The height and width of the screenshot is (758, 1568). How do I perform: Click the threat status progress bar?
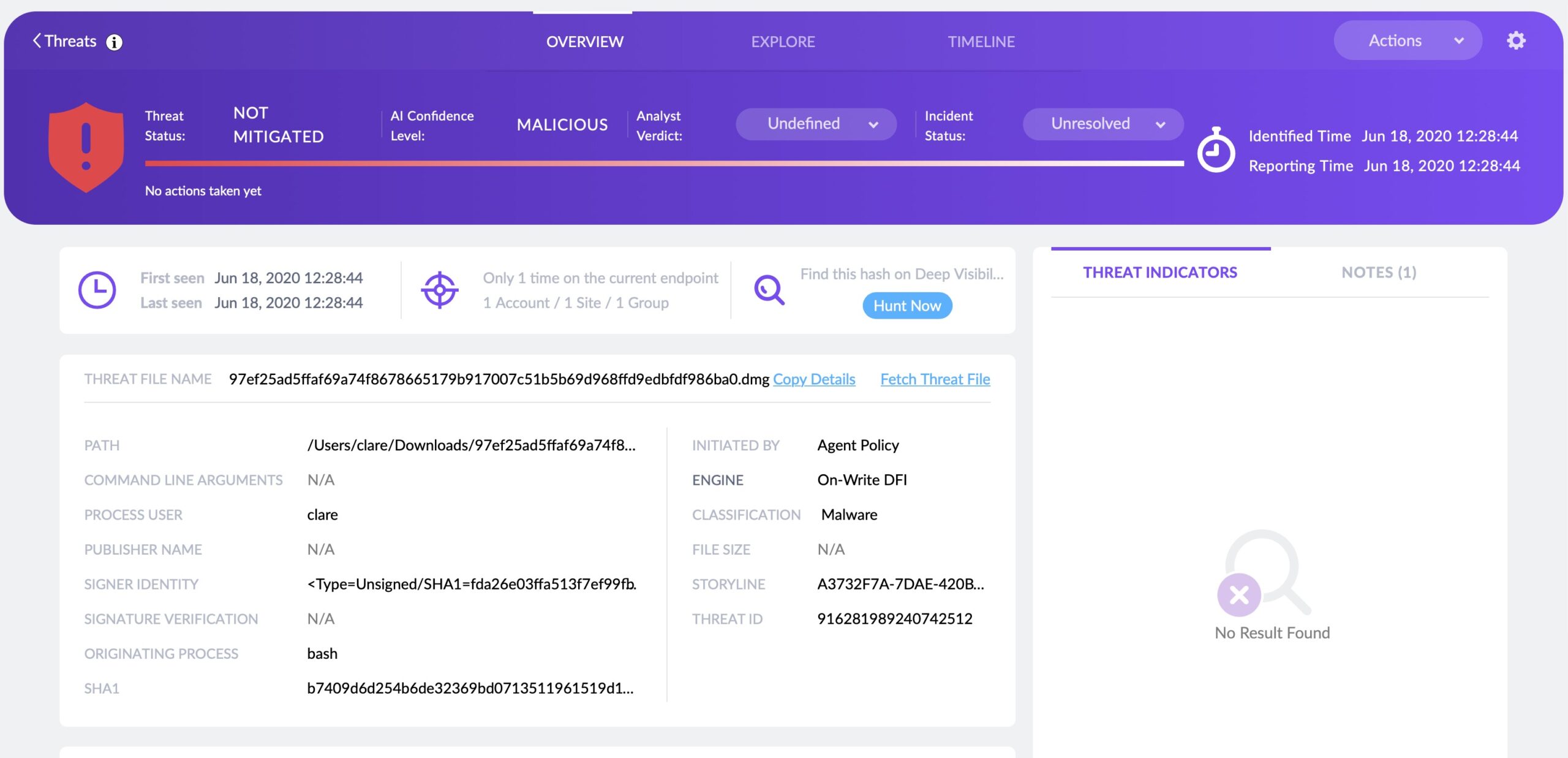click(664, 164)
